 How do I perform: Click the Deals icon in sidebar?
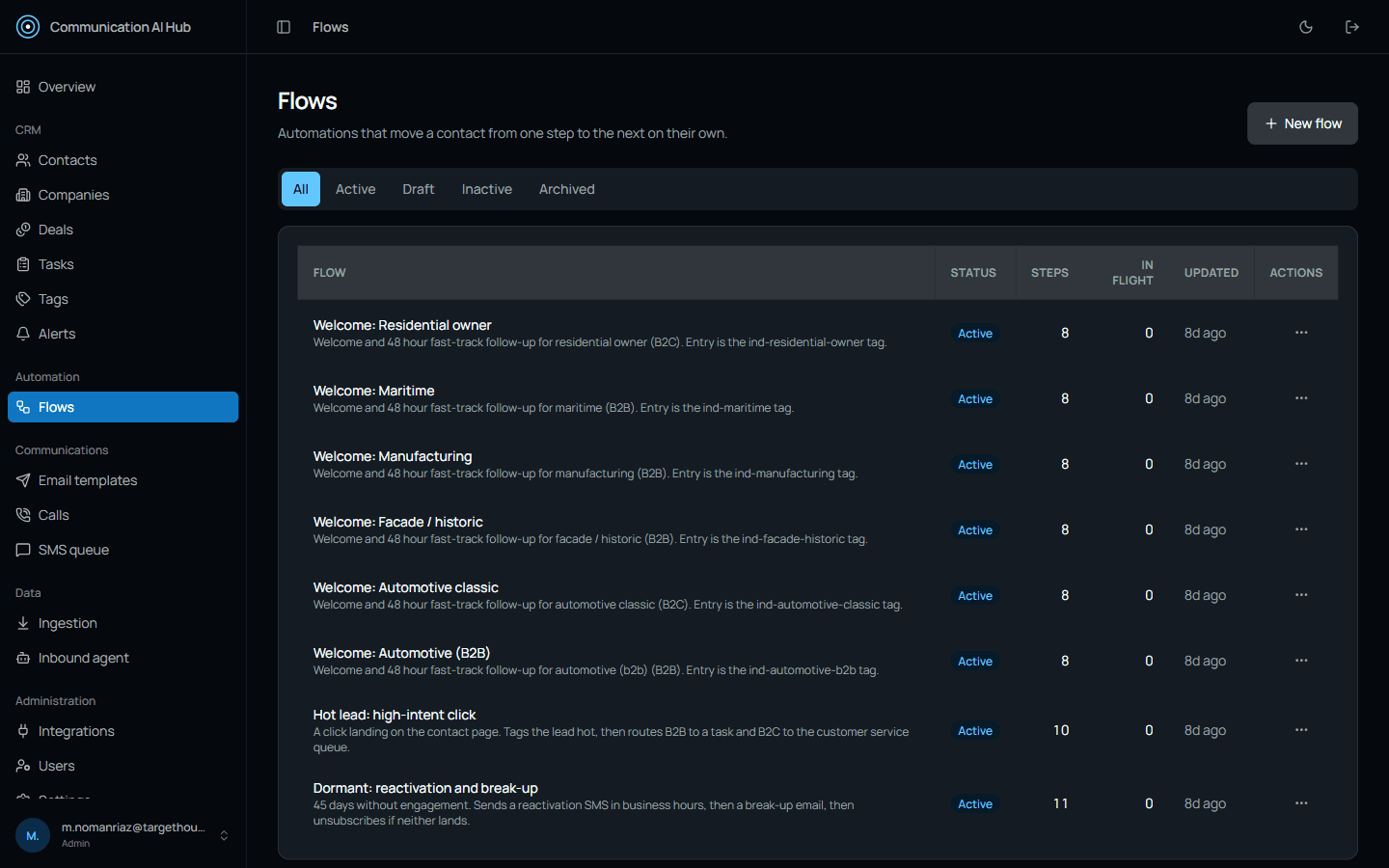coord(23,230)
